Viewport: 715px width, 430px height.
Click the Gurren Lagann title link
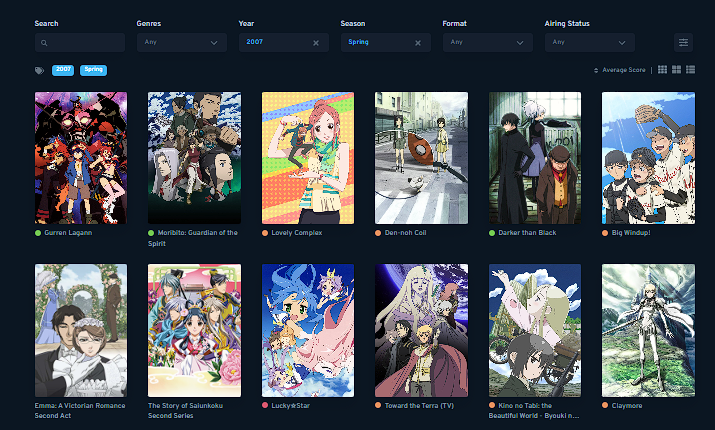click(x=68, y=233)
